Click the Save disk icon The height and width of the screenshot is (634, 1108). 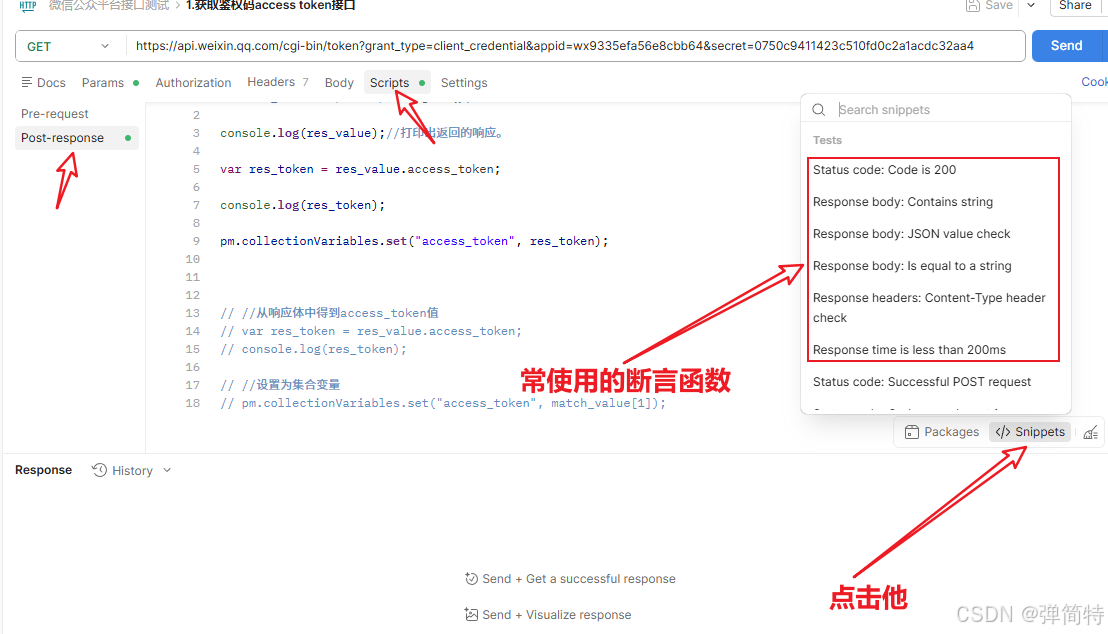pyautogui.click(x=972, y=6)
